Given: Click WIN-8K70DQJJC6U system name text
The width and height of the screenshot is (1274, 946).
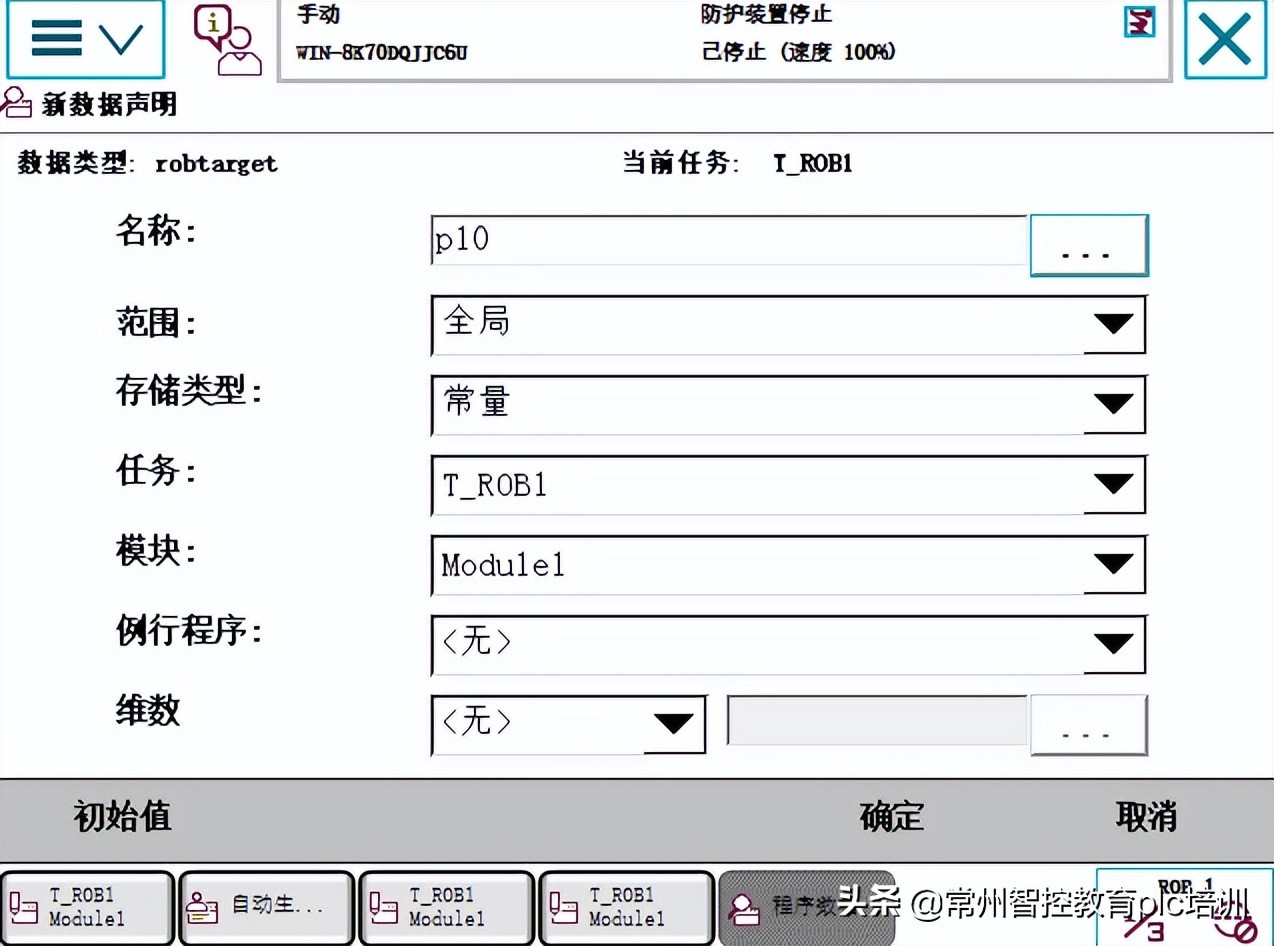Looking at the screenshot, I should (381, 52).
